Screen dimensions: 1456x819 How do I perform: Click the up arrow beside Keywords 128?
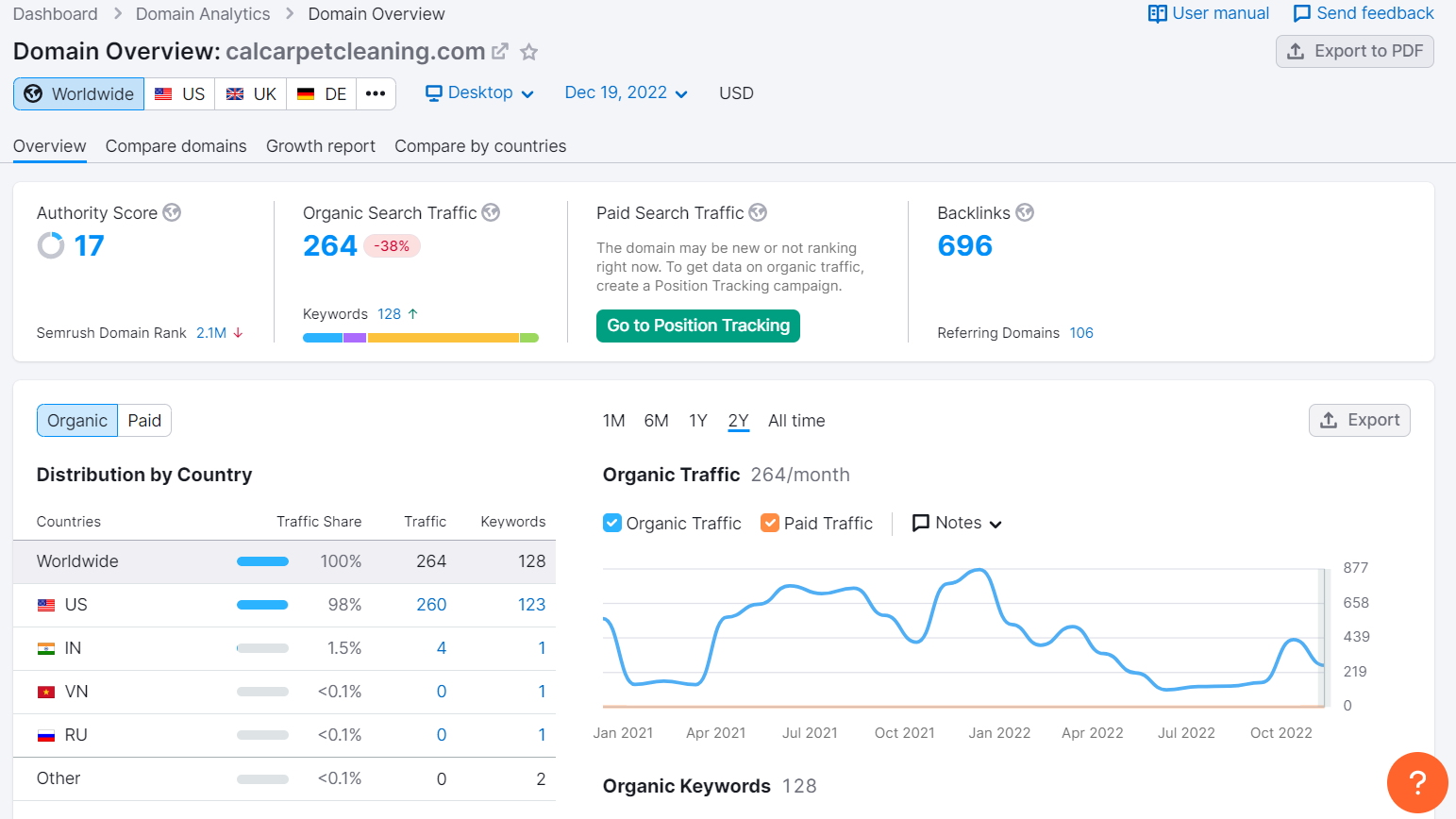coord(412,314)
